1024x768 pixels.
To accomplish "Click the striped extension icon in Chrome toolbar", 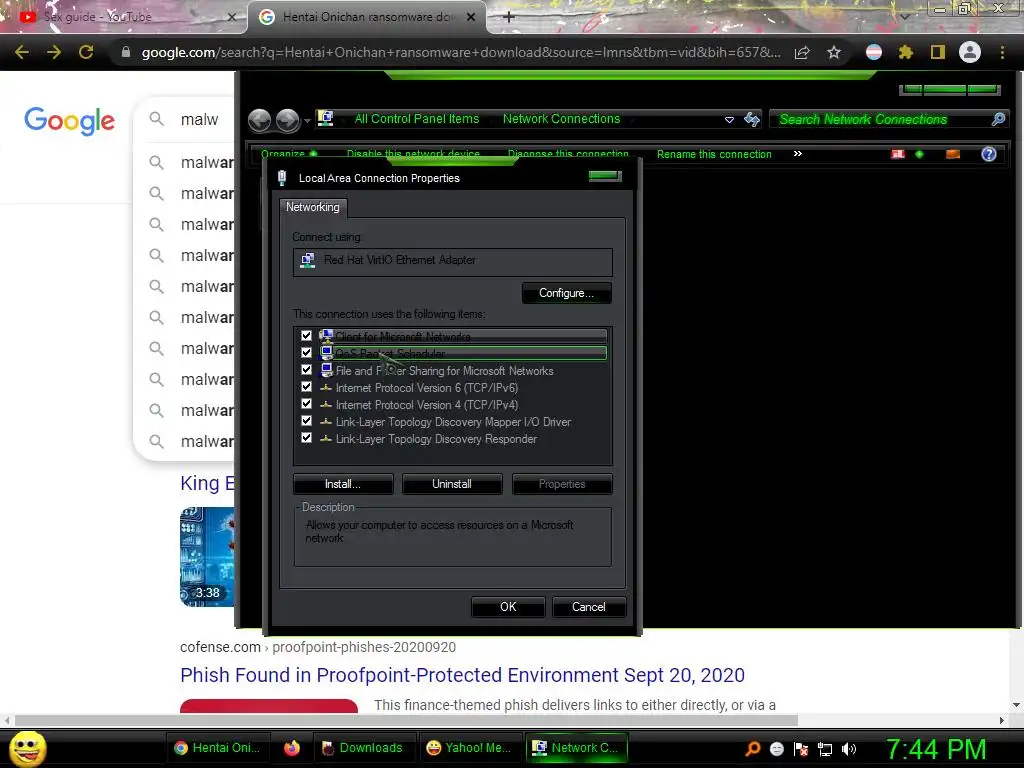I will click(874, 52).
